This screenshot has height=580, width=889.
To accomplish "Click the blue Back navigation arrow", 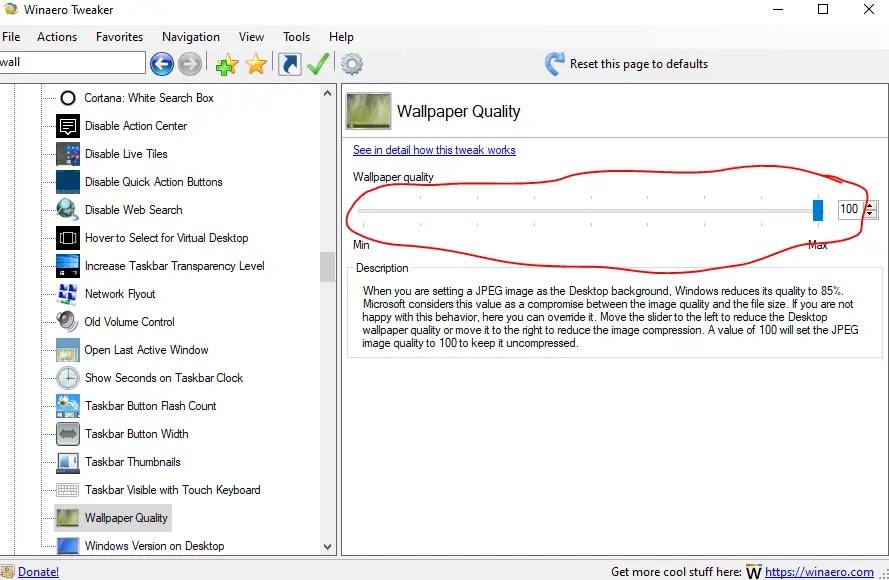I will tap(162, 63).
